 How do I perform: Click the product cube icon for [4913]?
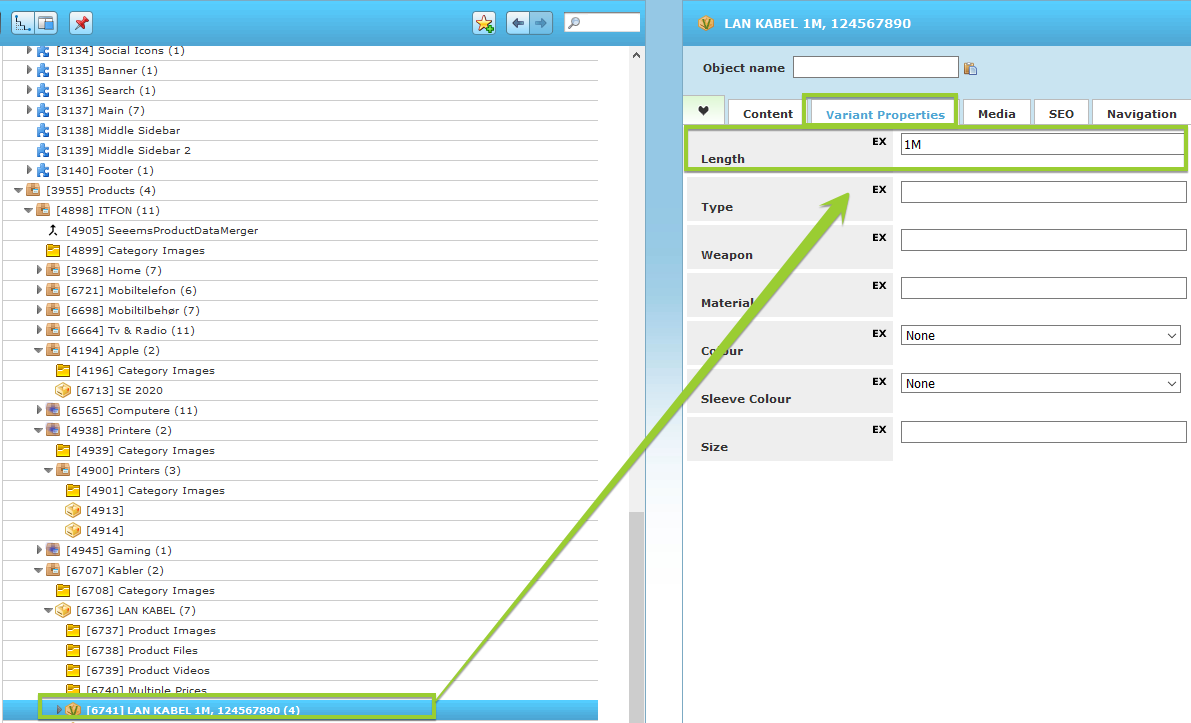(x=73, y=510)
